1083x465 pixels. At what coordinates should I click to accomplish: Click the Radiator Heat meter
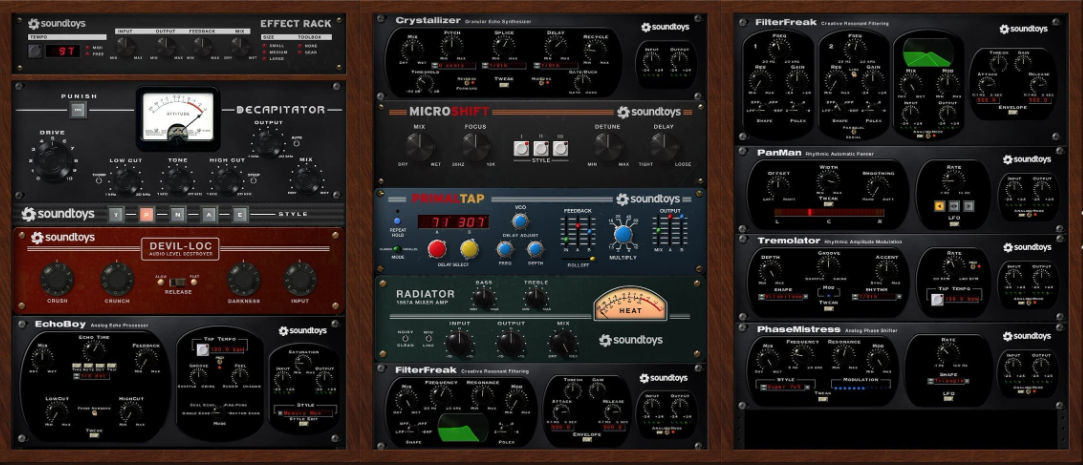click(x=630, y=304)
